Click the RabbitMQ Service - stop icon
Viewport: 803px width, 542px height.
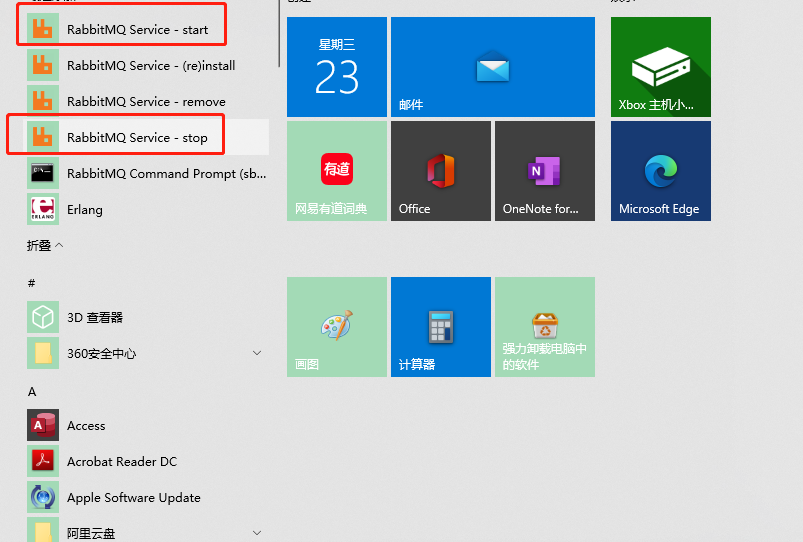click(x=43, y=137)
